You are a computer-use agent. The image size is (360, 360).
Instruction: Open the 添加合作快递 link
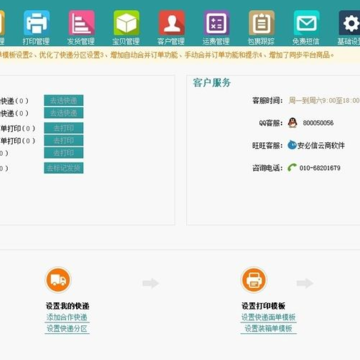(67, 317)
